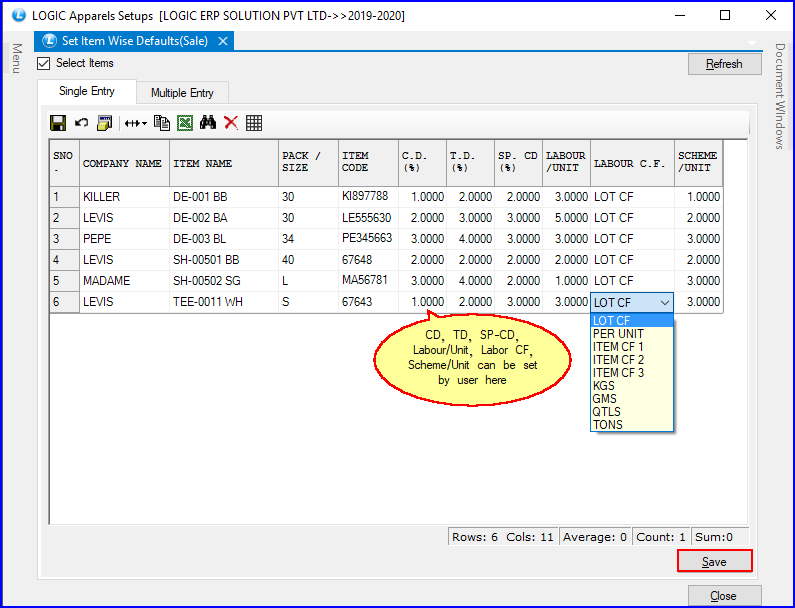
Task: Click the Save button
Action: tap(714, 561)
